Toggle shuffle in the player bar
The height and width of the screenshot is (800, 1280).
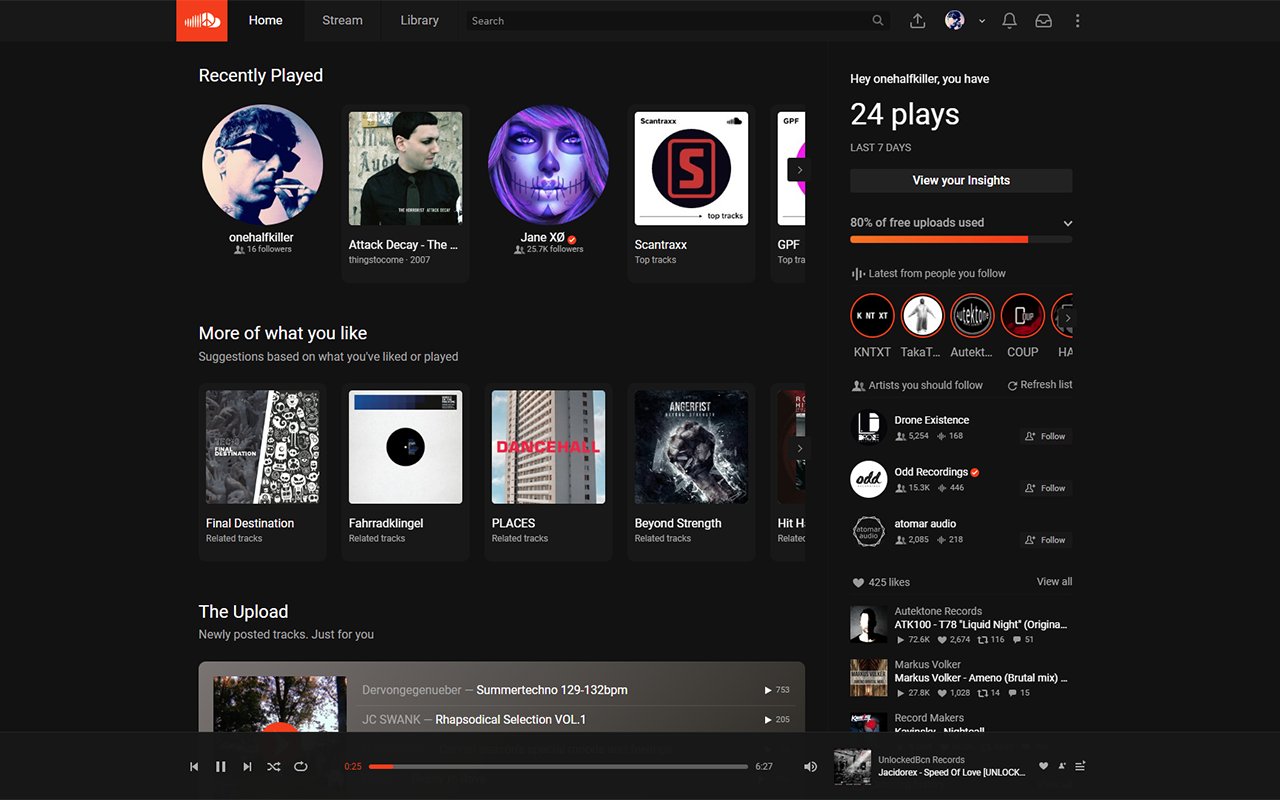[x=273, y=767]
